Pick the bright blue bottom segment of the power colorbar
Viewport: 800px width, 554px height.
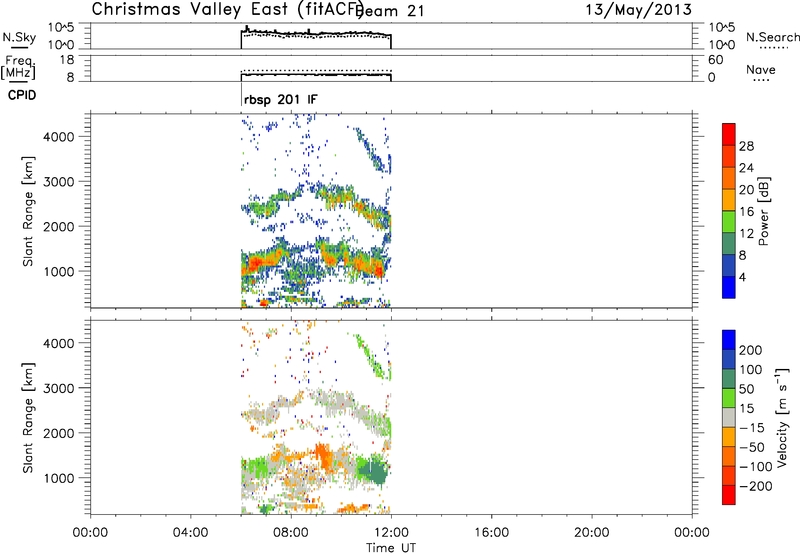(729, 287)
